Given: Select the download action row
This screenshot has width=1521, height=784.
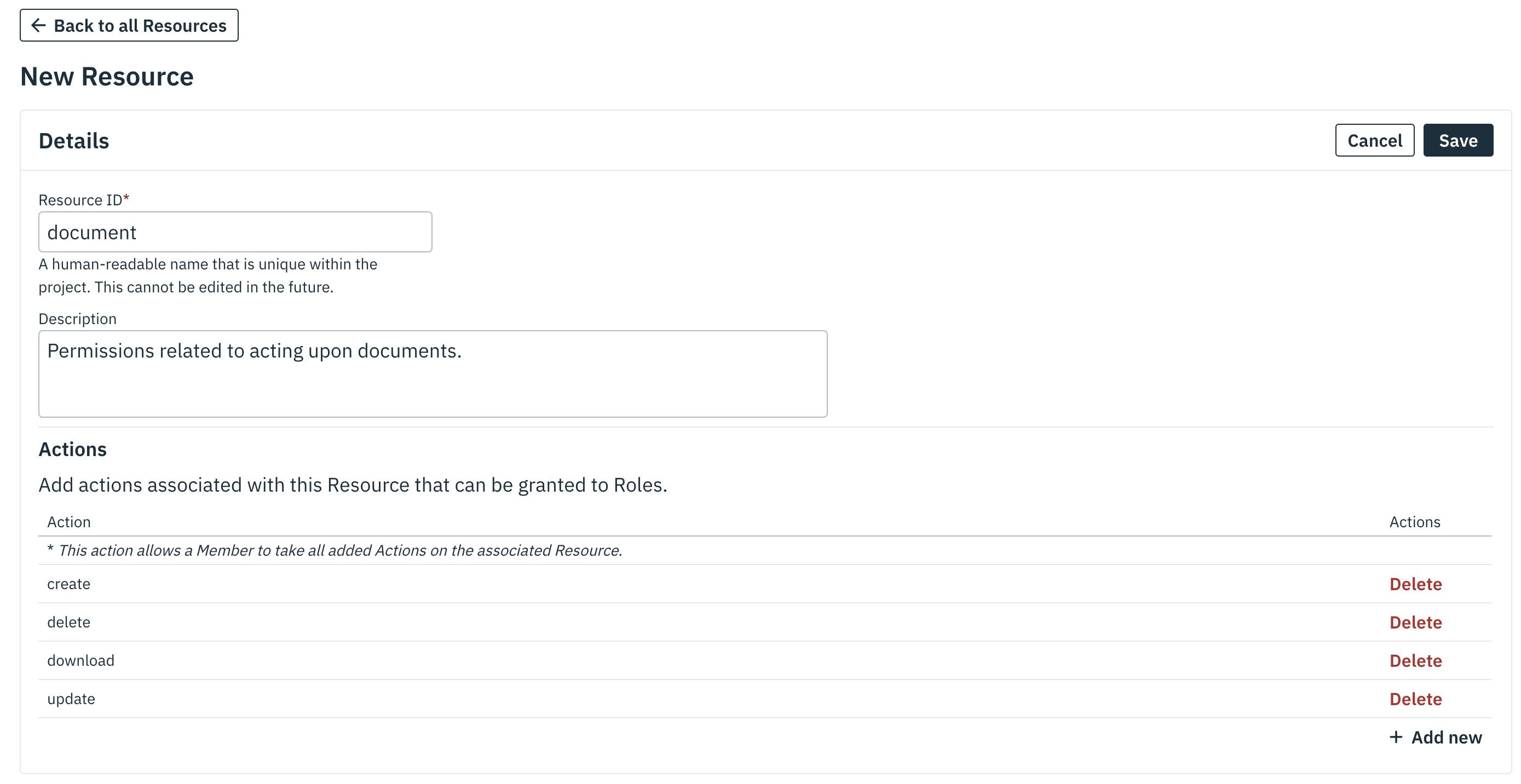Looking at the screenshot, I should coord(765,661).
